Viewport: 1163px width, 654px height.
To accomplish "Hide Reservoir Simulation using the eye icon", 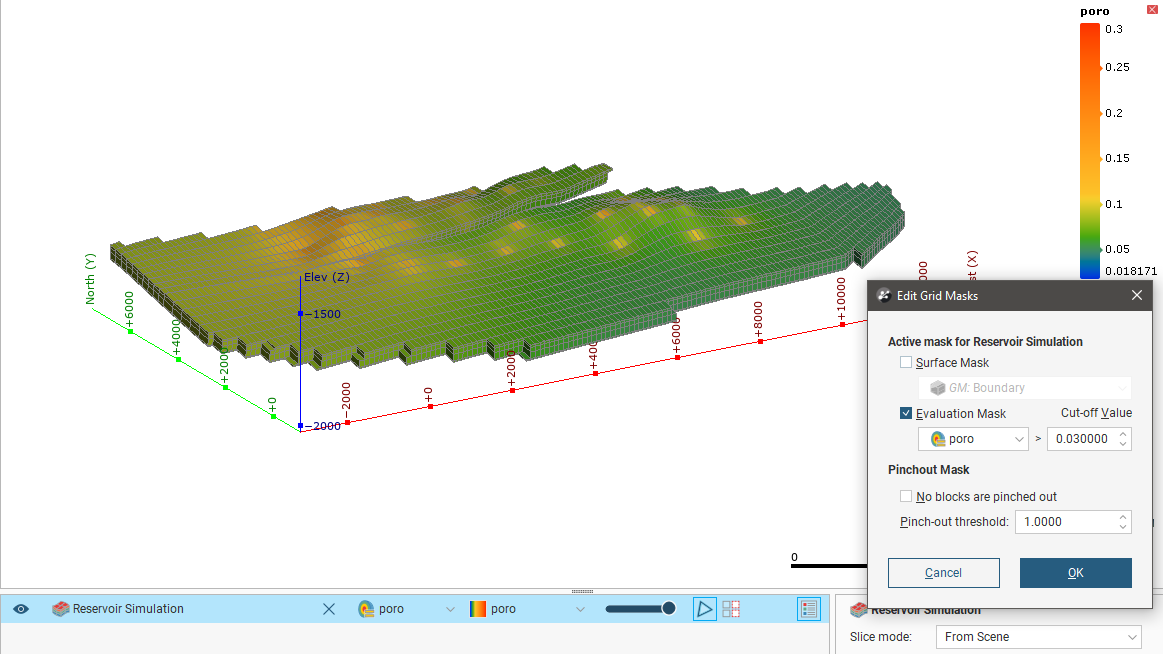I will tap(21, 609).
